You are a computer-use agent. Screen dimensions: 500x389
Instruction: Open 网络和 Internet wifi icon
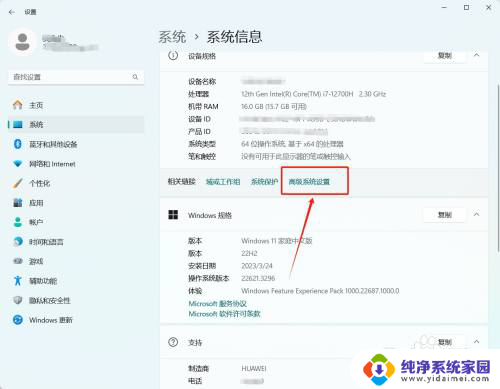point(18,164)
